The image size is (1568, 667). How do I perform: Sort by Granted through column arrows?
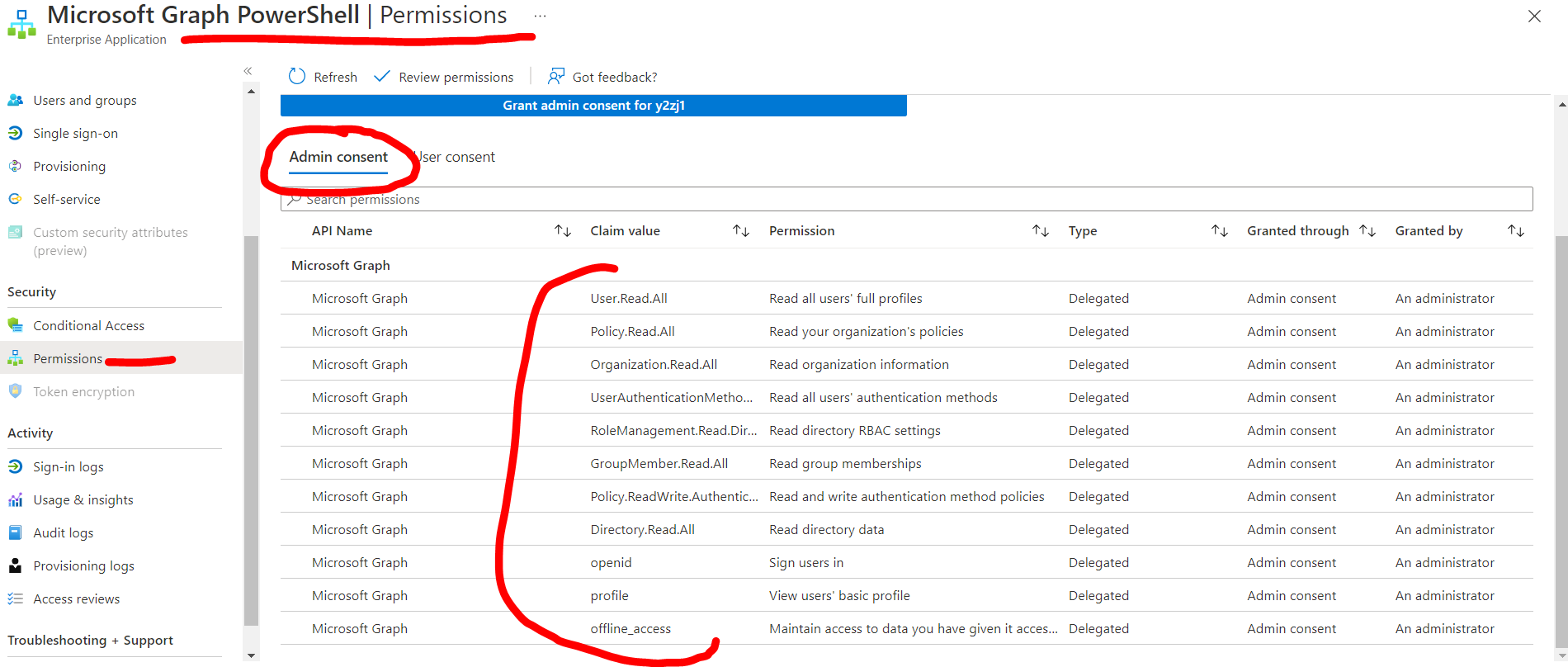pos(1367,231)
